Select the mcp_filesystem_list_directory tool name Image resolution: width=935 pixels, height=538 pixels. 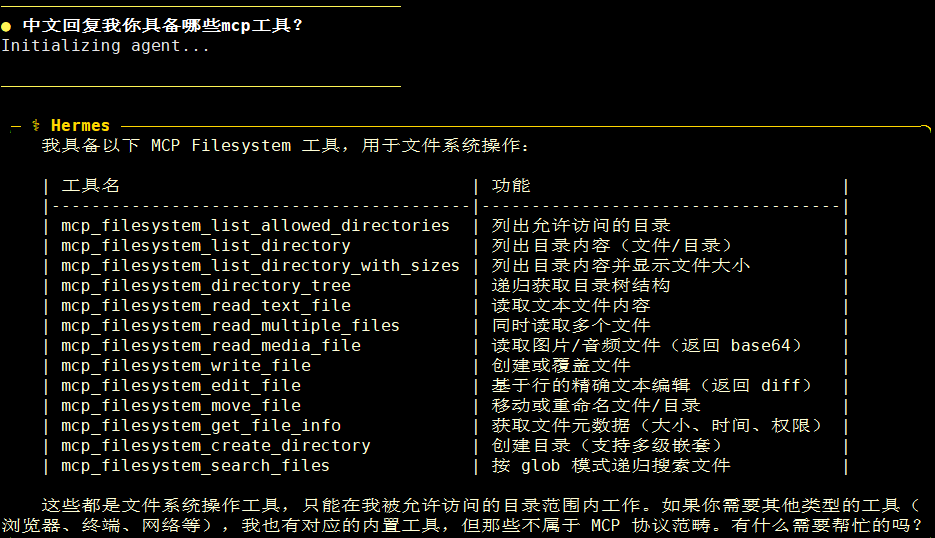[206, 246]
